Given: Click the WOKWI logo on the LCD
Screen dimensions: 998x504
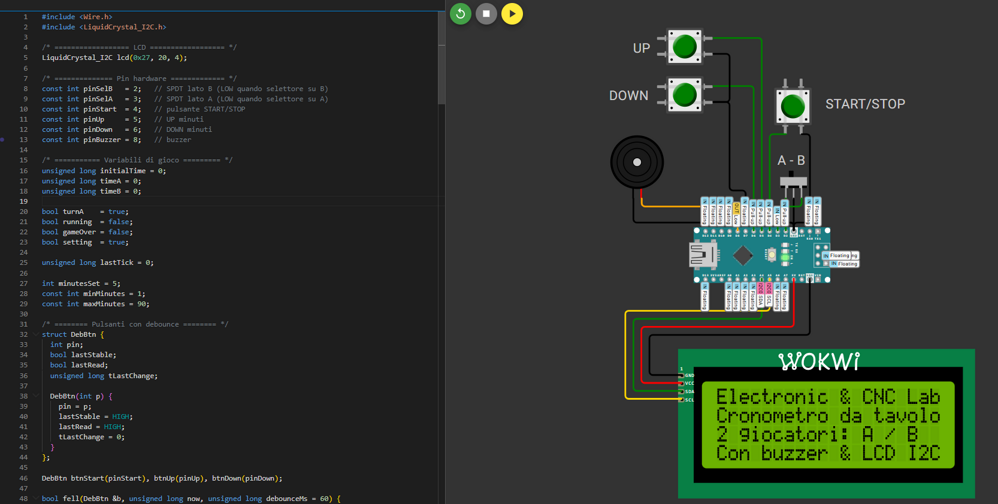Looking at the screenshot, I should (x=819, y=361).
